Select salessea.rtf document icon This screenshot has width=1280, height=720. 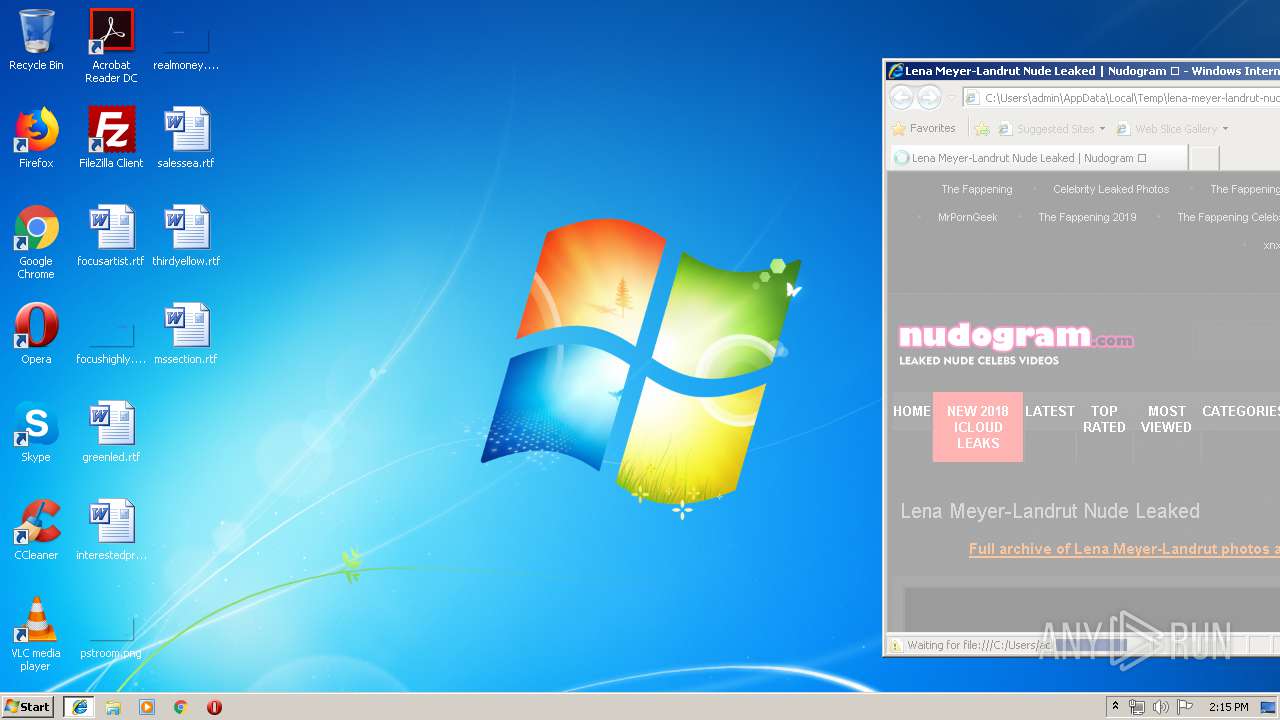[x=186, y=138]
